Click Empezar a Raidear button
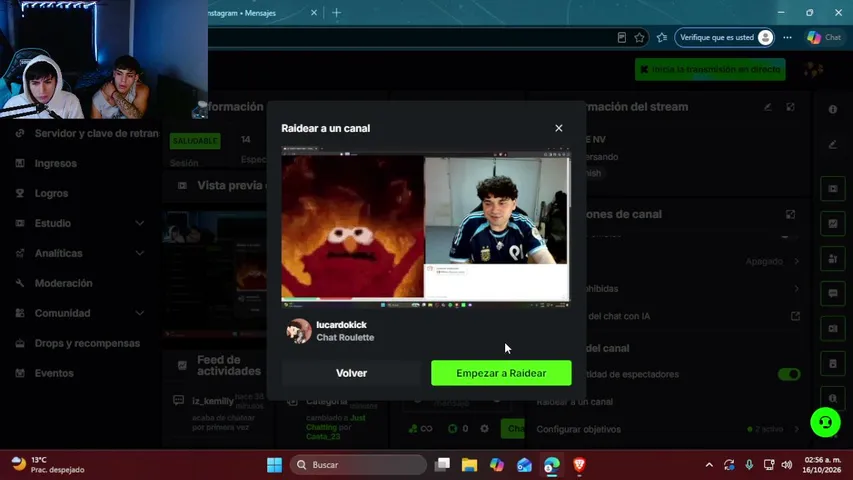 [501, 373]
